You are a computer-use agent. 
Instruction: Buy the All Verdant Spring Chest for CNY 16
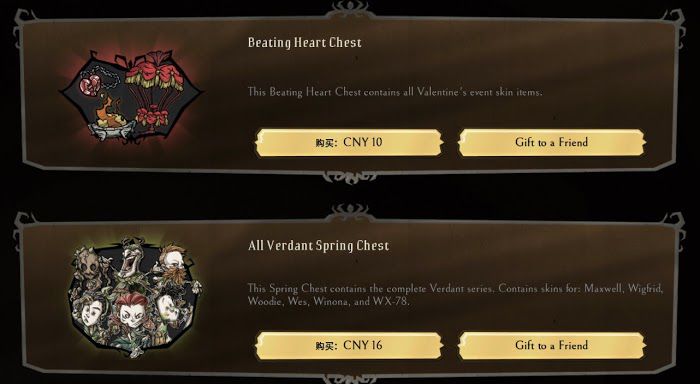click(x=349, y=346)
